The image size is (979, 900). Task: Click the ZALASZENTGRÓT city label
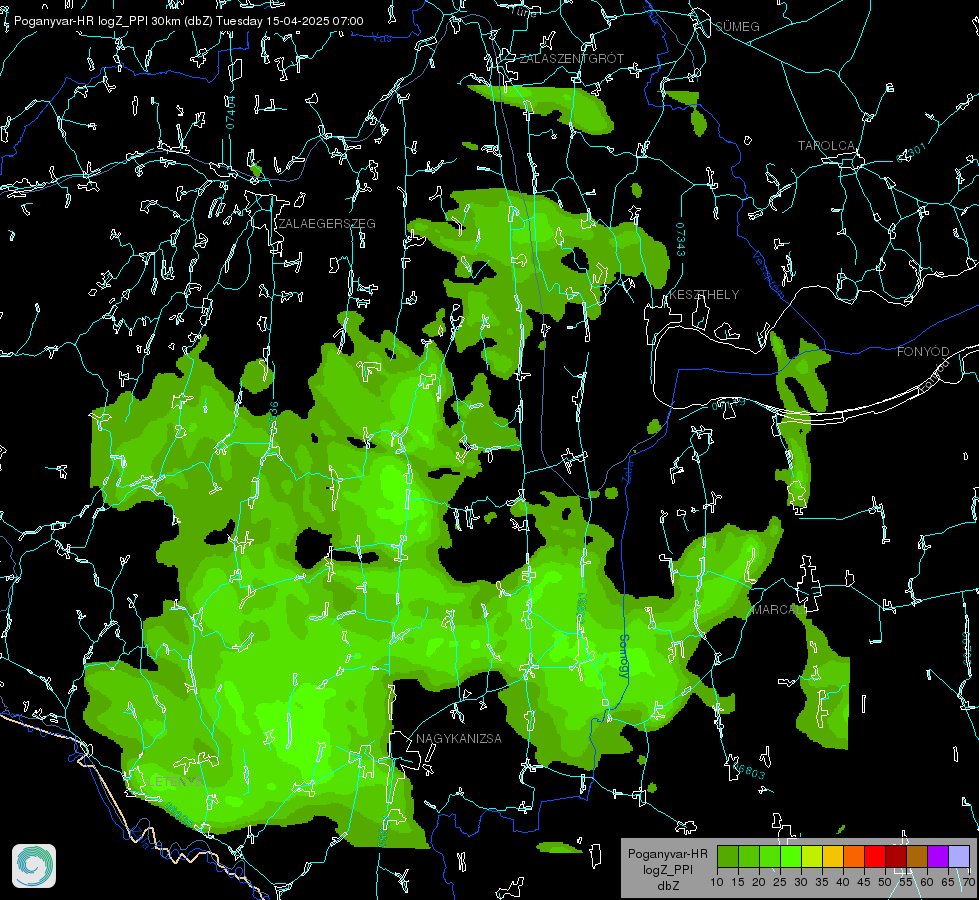point(571,59)
